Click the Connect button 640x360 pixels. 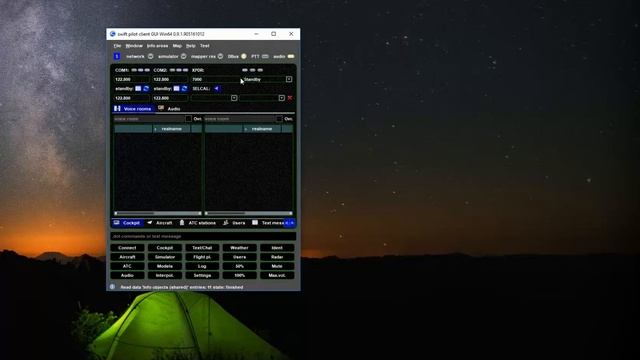click(x=127, y=248)
